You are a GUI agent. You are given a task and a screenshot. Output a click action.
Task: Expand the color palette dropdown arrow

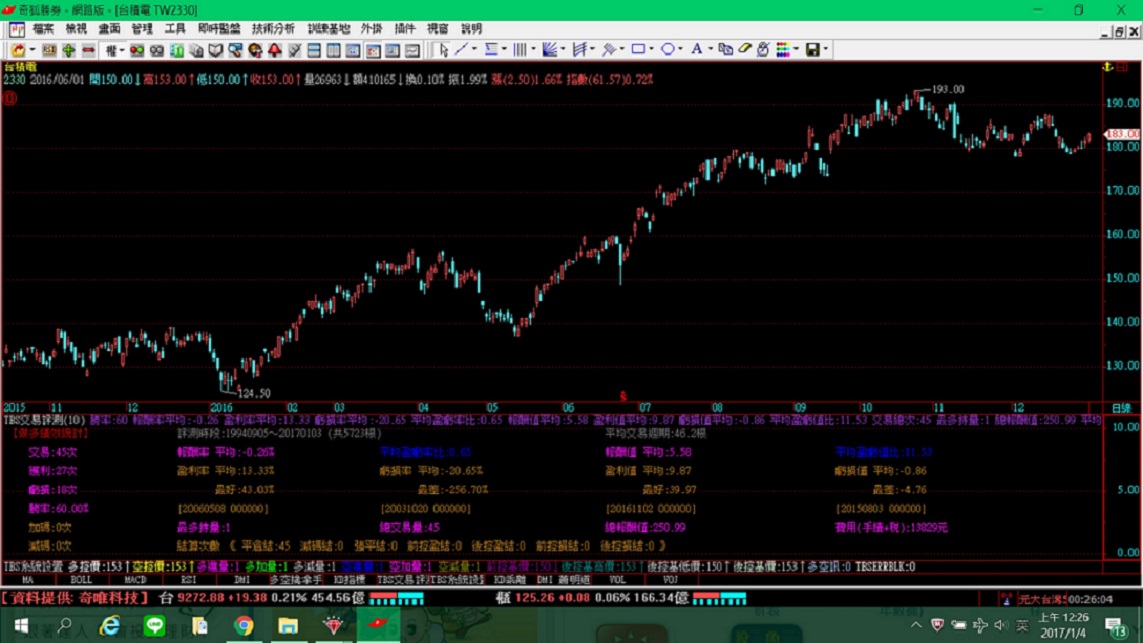click(795, 50)
